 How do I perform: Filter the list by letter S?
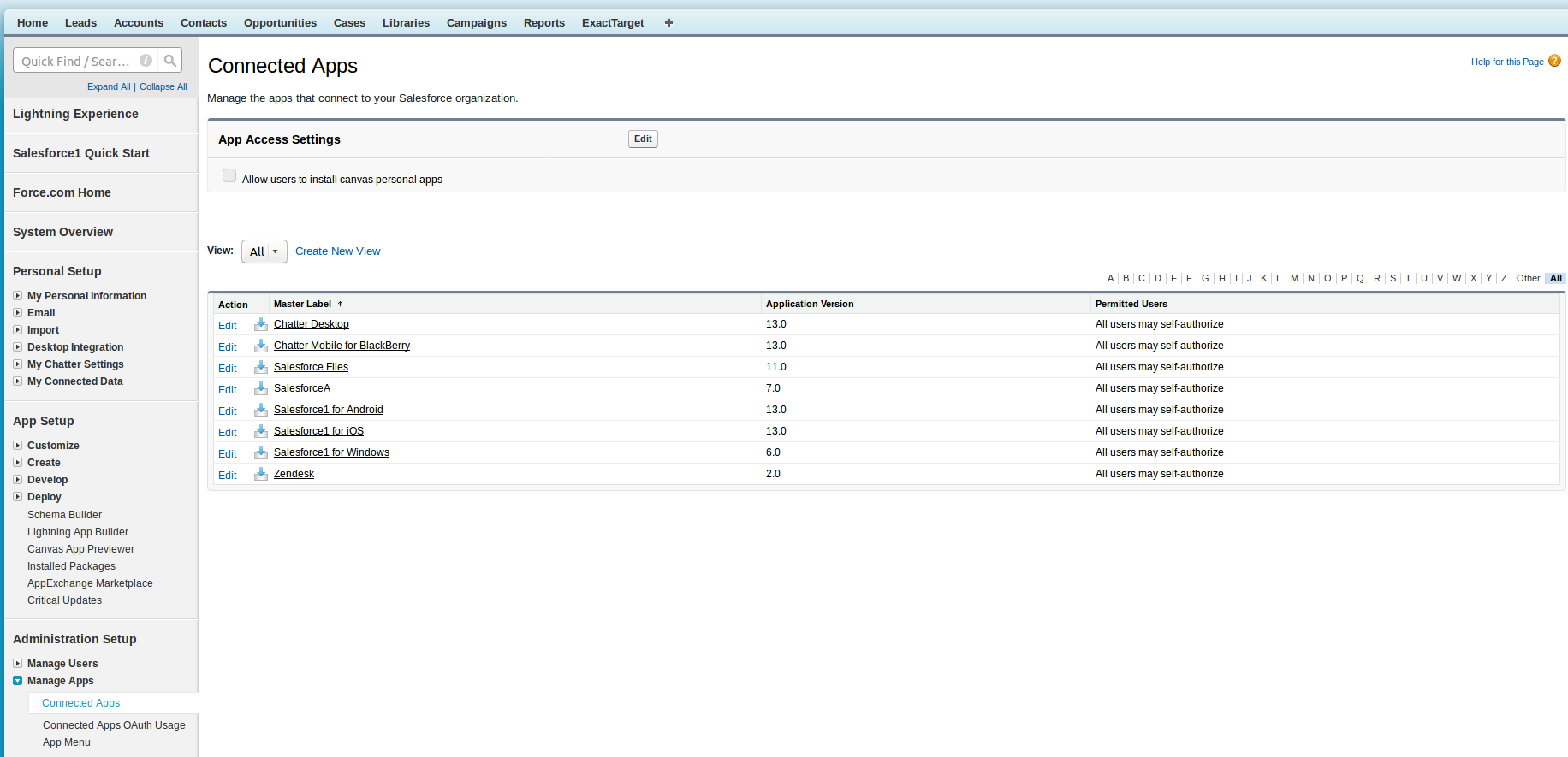tap(1393, 279)
